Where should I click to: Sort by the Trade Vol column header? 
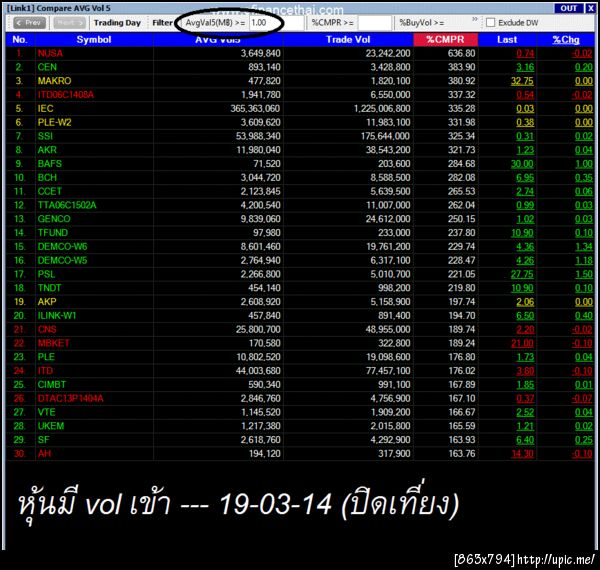(348, 40)
